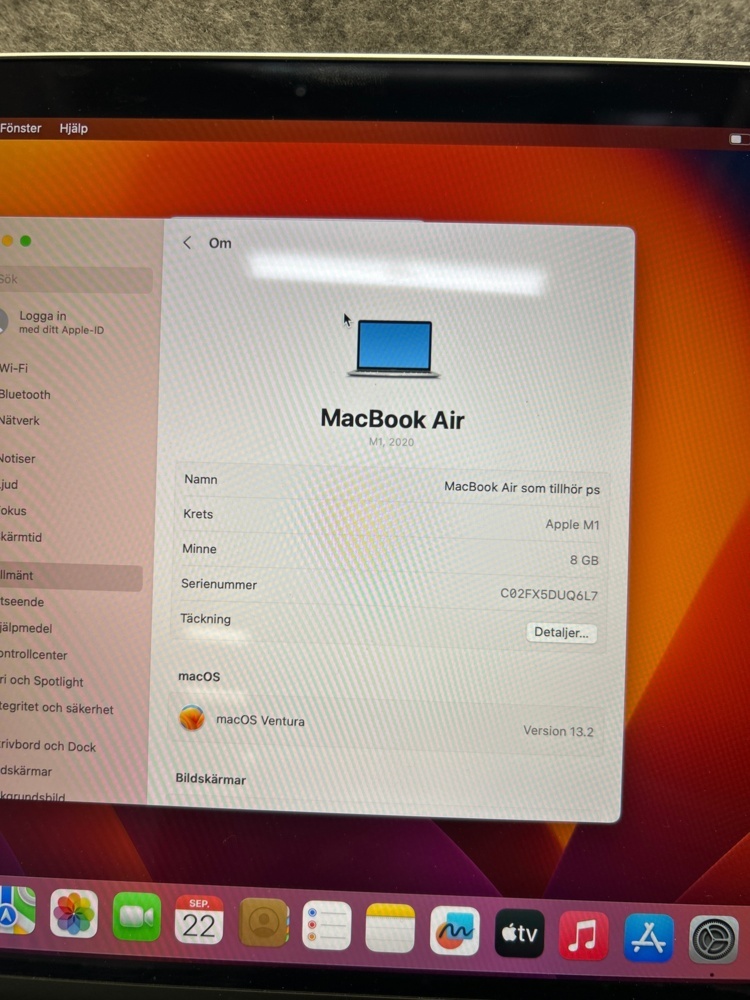Open the Apple TV app in the Dock
Image resolution: width=750 pixels, height=1000 pixels.
[x=520, y=933]
